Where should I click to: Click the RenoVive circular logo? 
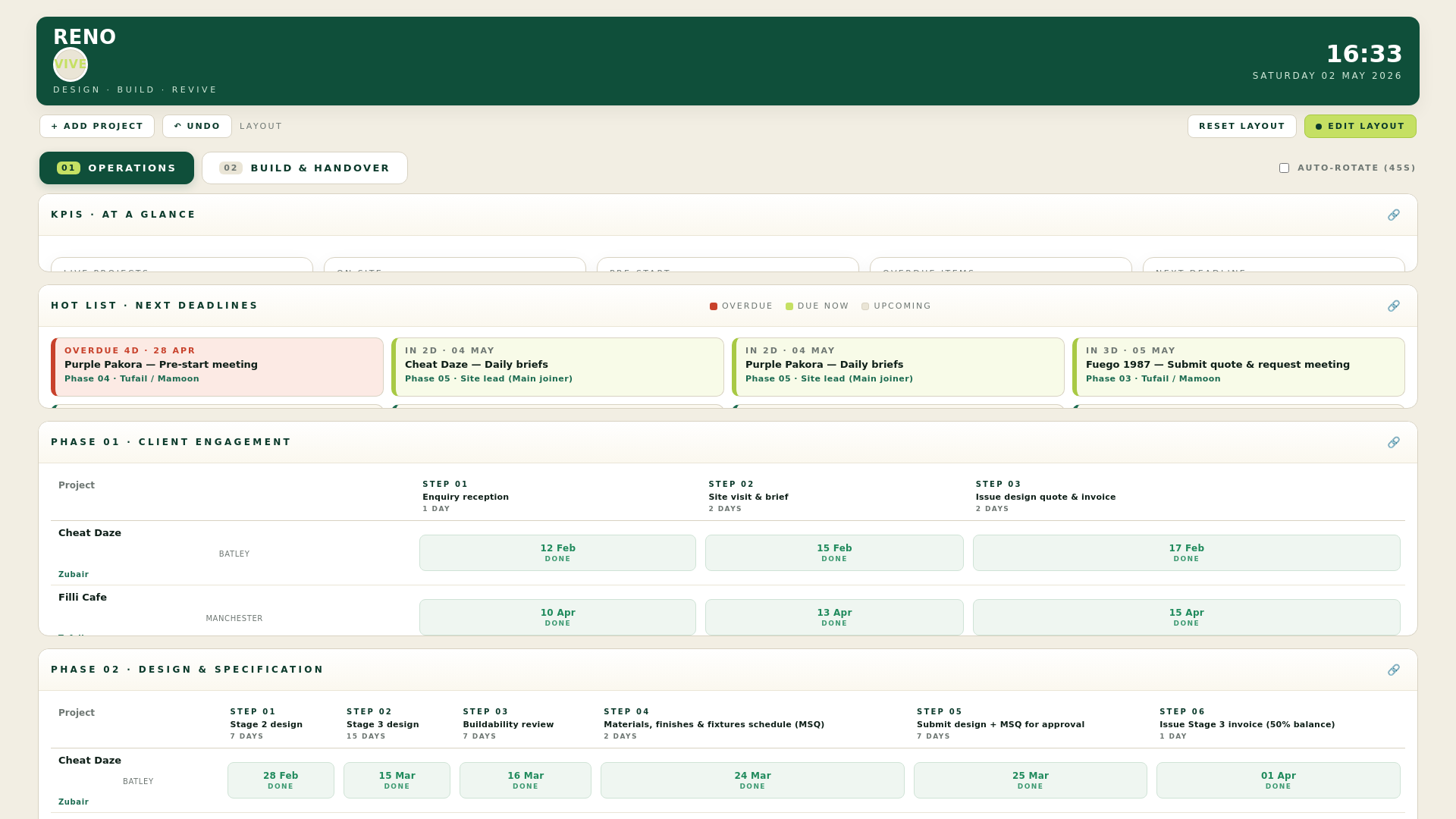pos(71,64)
